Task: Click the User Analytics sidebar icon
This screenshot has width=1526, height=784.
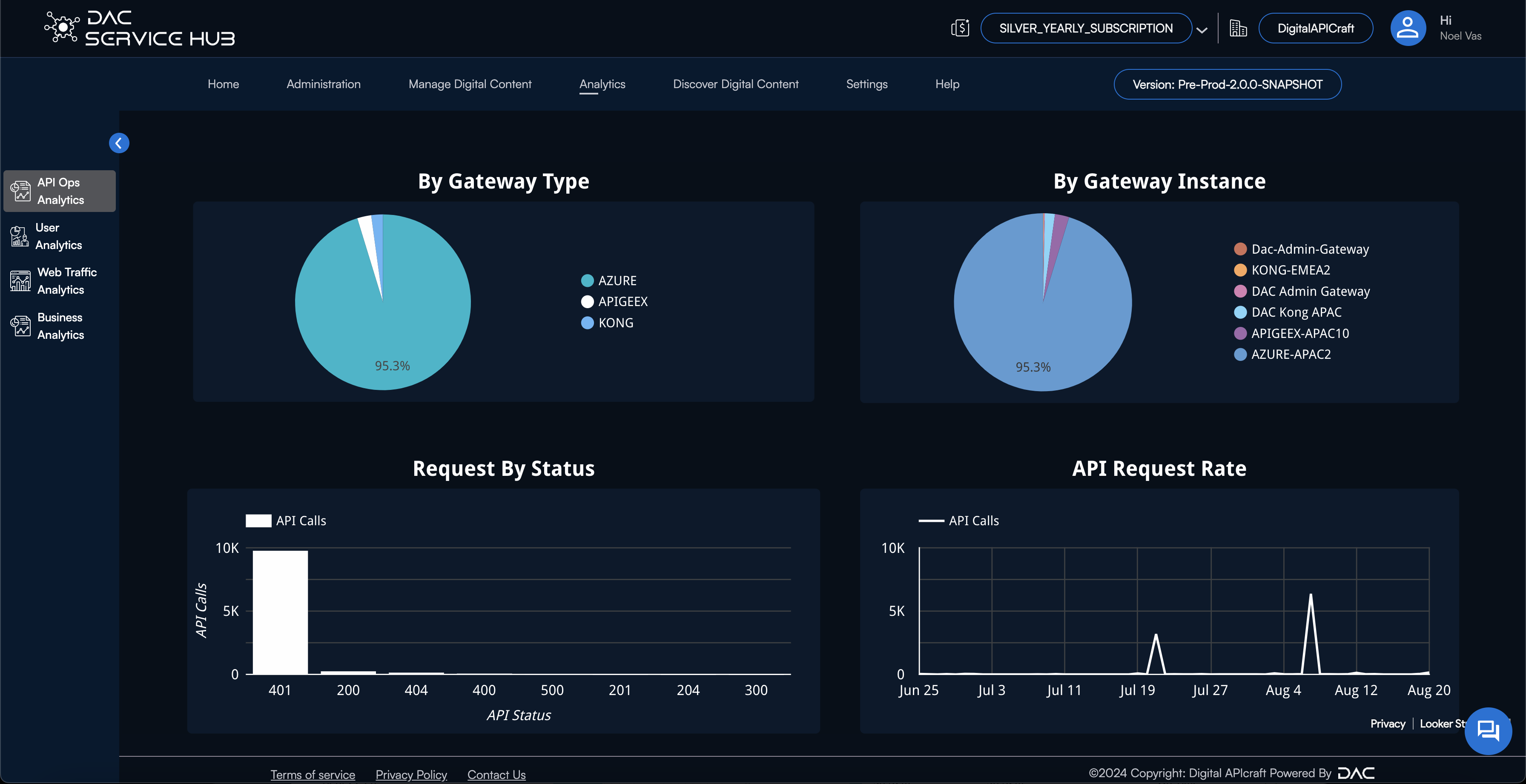Action: (20, 236)
